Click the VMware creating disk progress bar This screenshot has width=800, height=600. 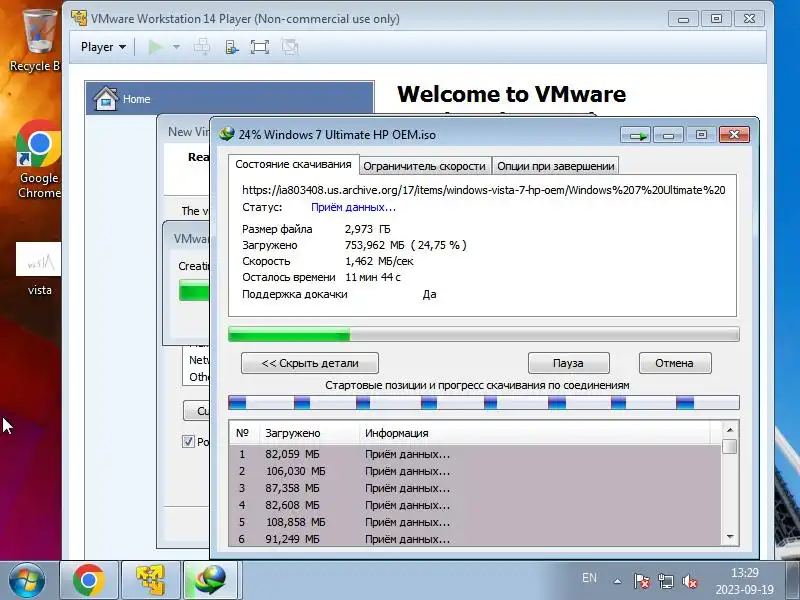194,290
